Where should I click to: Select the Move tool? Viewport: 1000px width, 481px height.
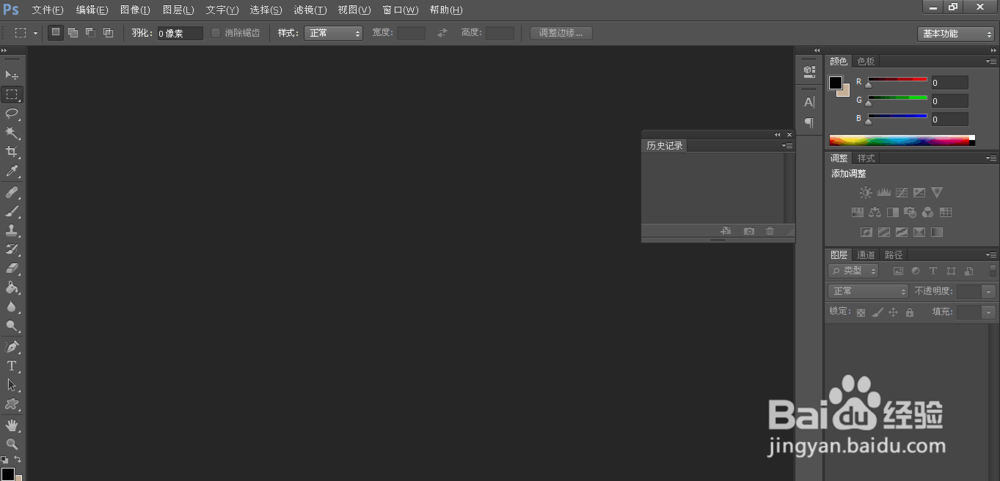[11, 75]
